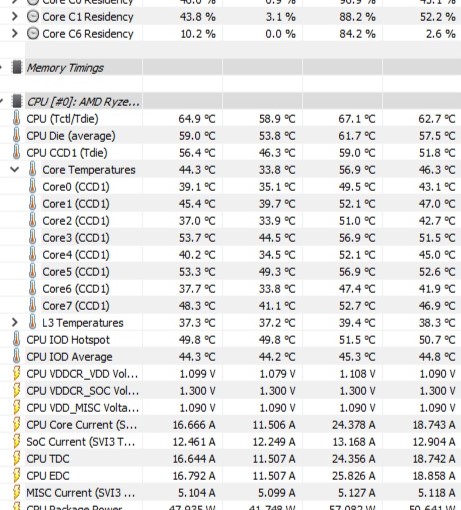Expand the Core C6 Residency row
461x510 pixels.
[14, 33]
